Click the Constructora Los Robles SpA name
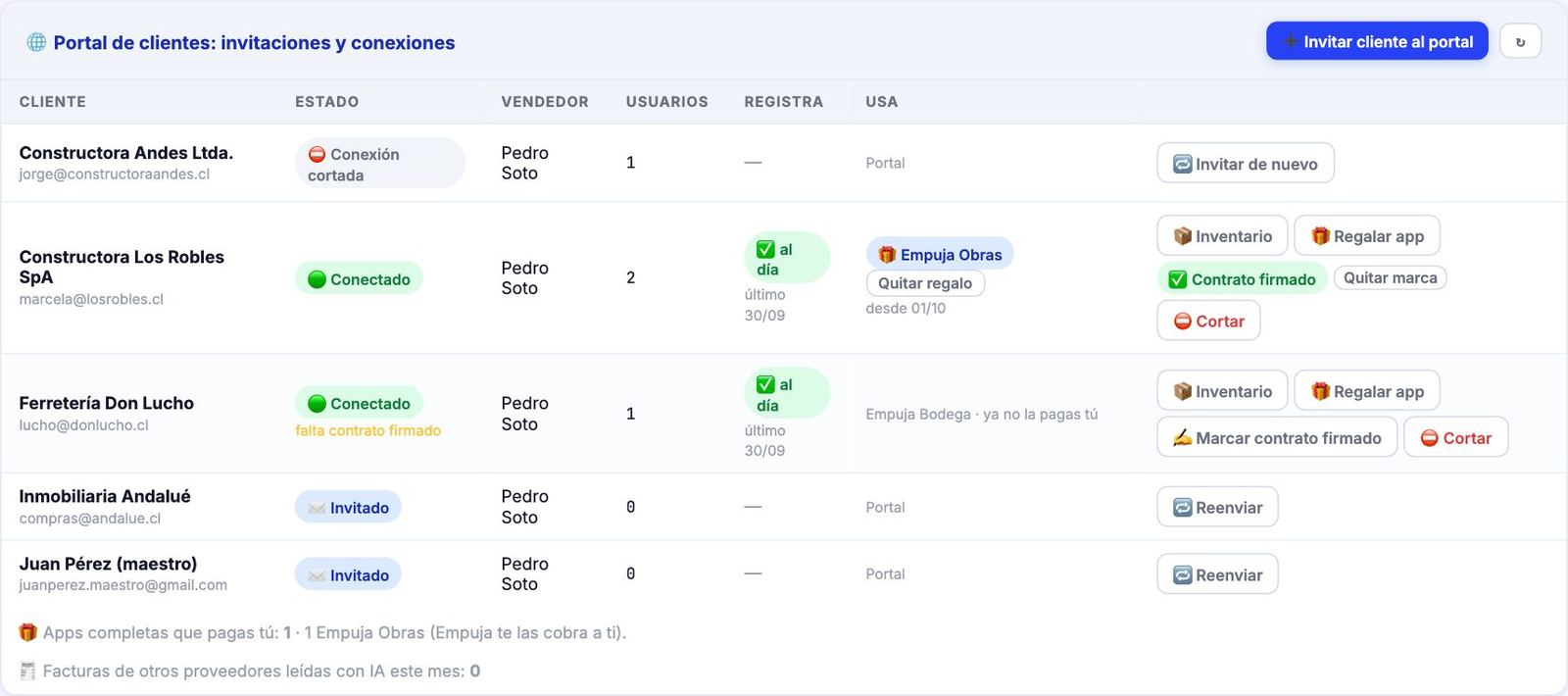 122,267
